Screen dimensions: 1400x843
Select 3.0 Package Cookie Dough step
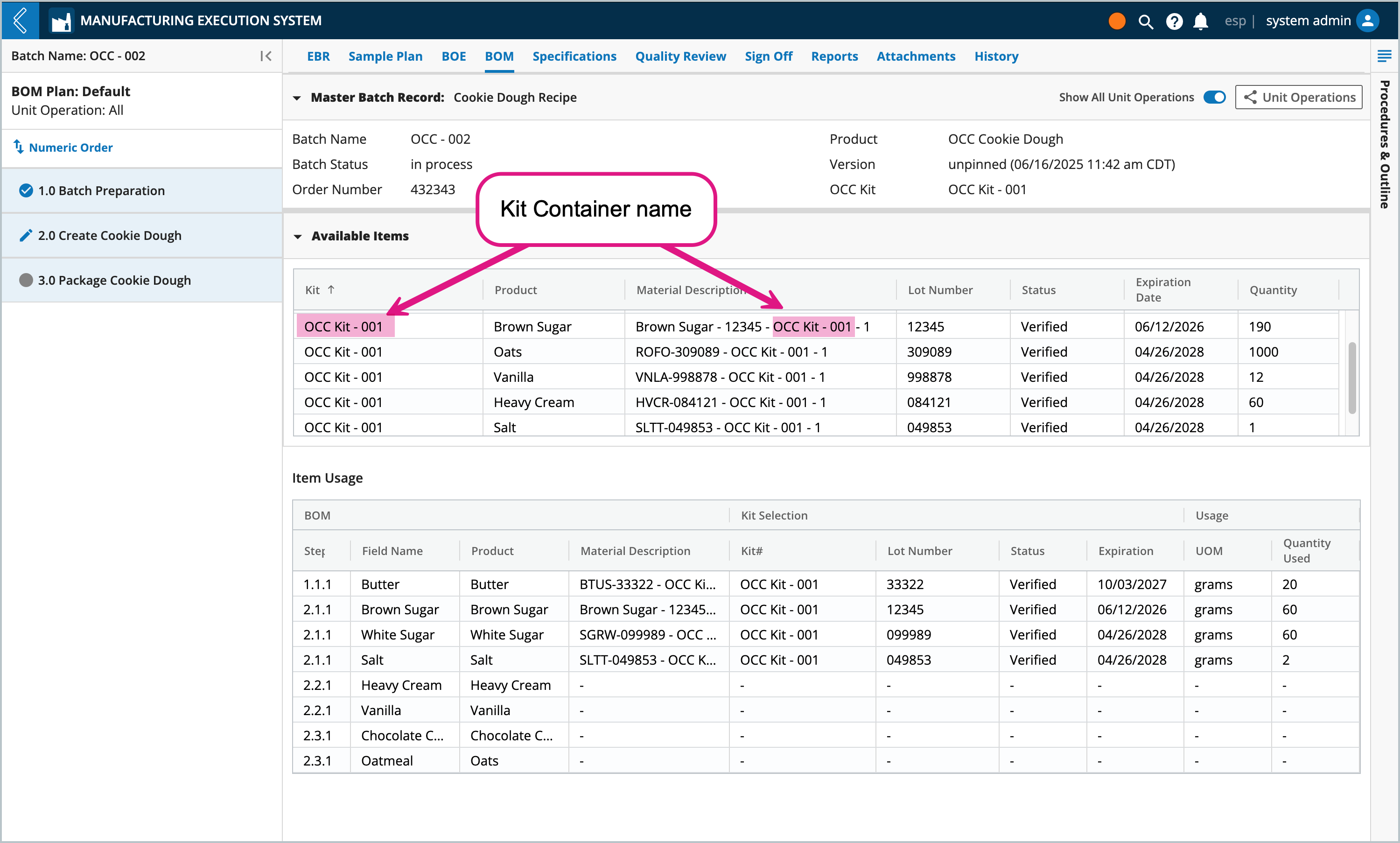(142, 280)
